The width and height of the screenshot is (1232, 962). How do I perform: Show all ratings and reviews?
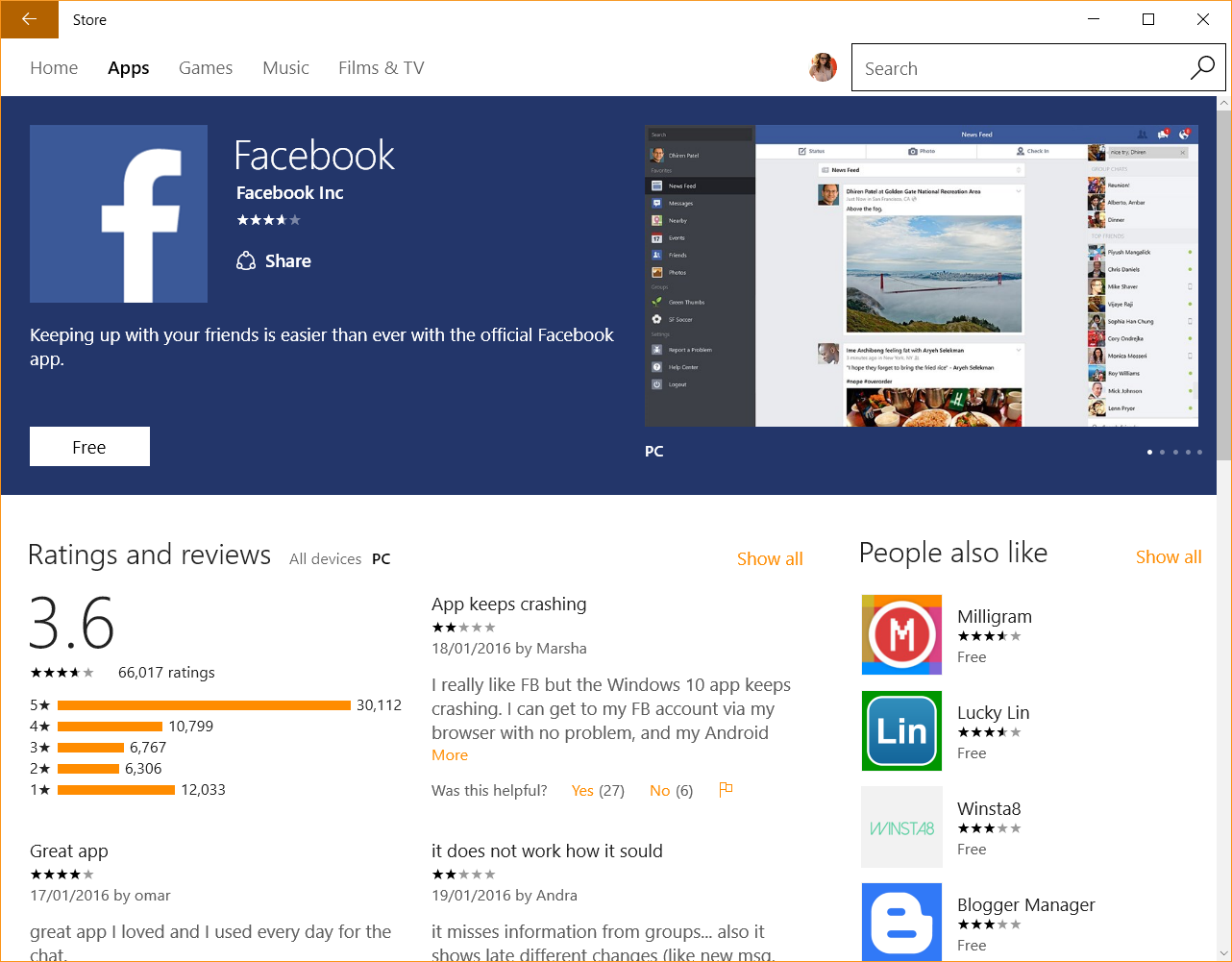(770, 558)
